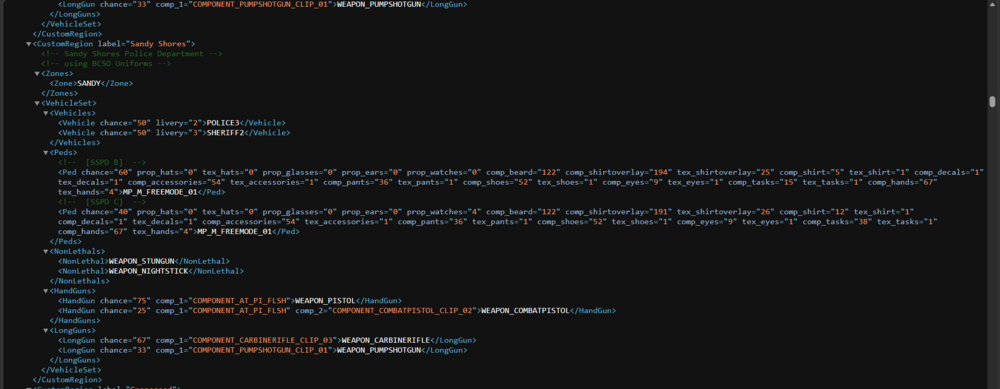Click the comp_tasks="15" attribute
This screenshot has width=1000, height=389.
(762, 182)
